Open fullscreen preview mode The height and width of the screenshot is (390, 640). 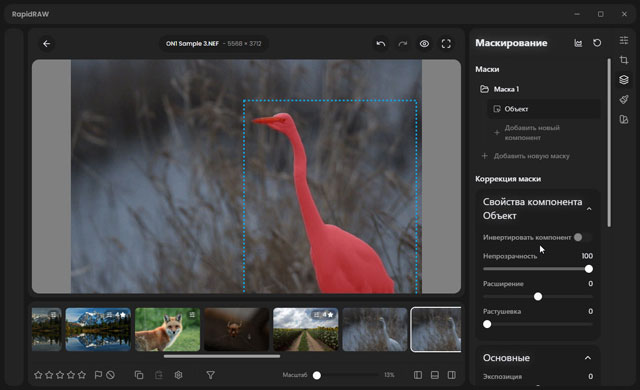click(x=446, y=44)
